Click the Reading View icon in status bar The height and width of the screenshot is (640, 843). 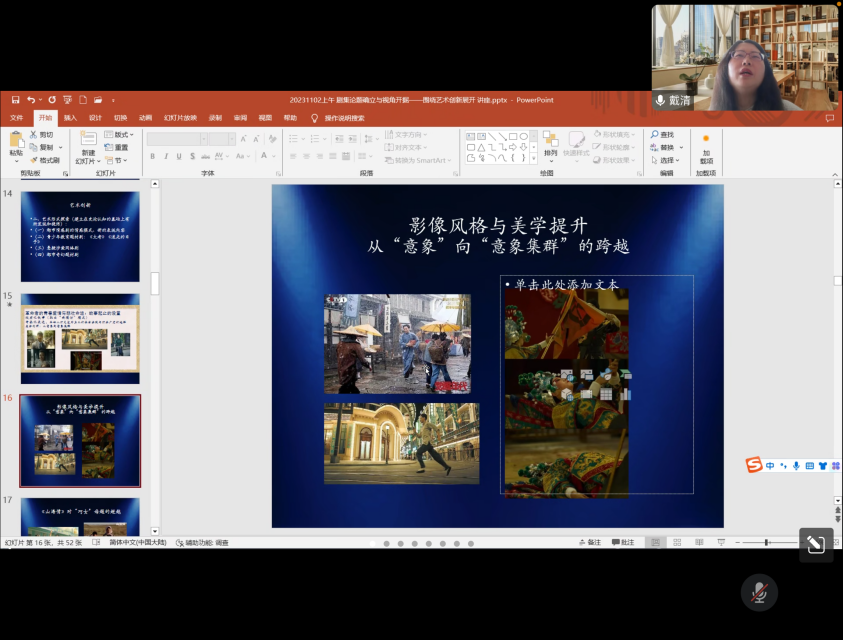pyautogui.click(x=698, y=541)
